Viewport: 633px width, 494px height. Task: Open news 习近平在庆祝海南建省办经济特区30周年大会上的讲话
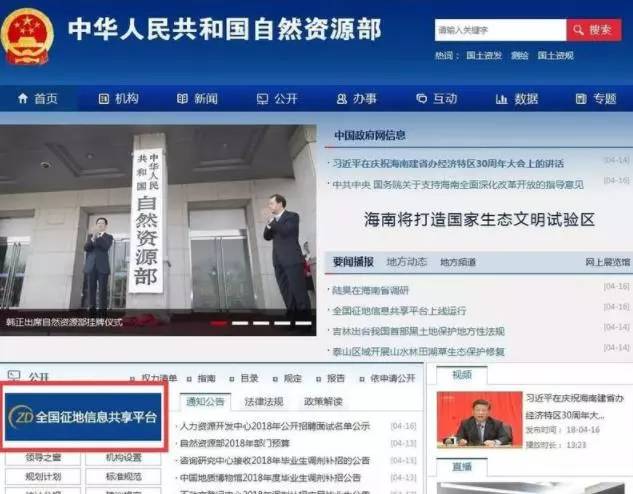click(448, 163)
